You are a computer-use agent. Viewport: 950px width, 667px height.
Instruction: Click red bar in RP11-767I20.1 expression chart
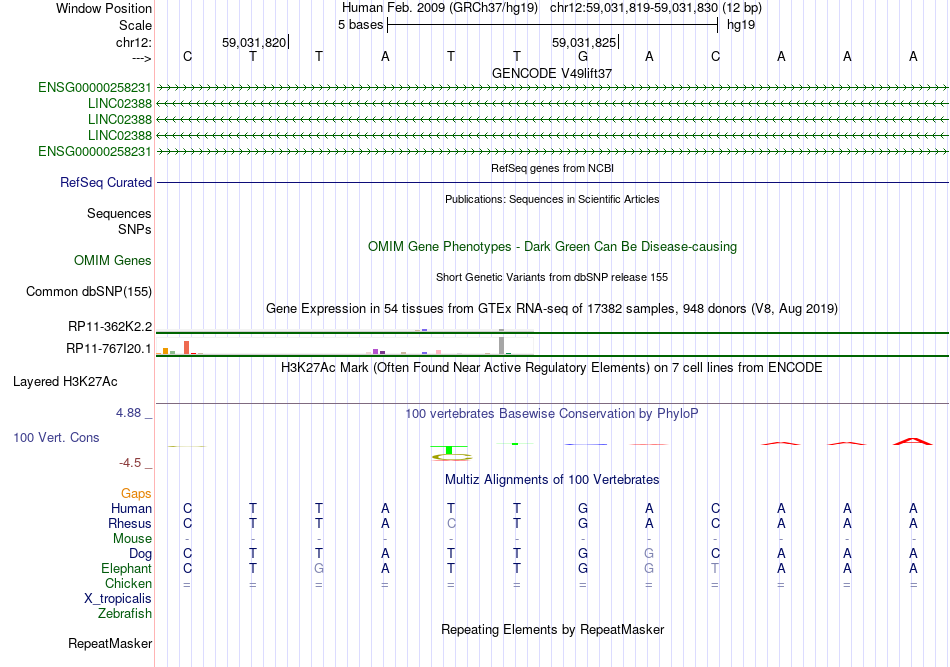tap(187, 348)
